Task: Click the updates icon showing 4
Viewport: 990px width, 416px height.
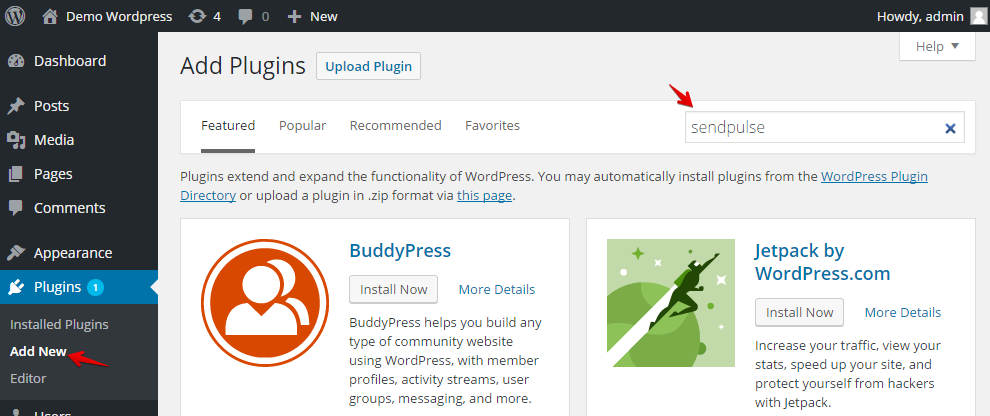Action: point(198,16)
